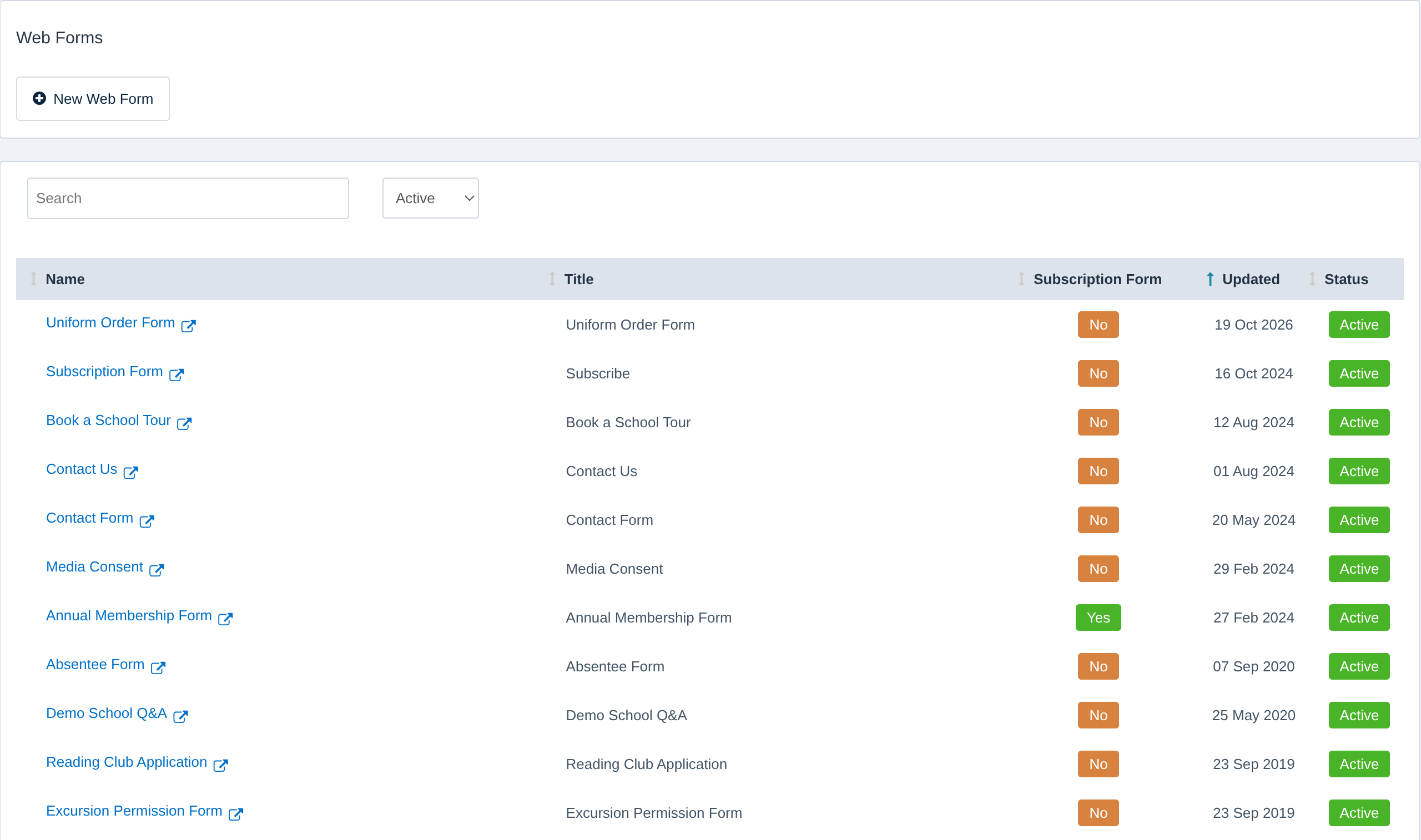Screen dimensions: 1421x840
Task: Click the Updated column sort arrow
Action: [x=1210, y=279]
